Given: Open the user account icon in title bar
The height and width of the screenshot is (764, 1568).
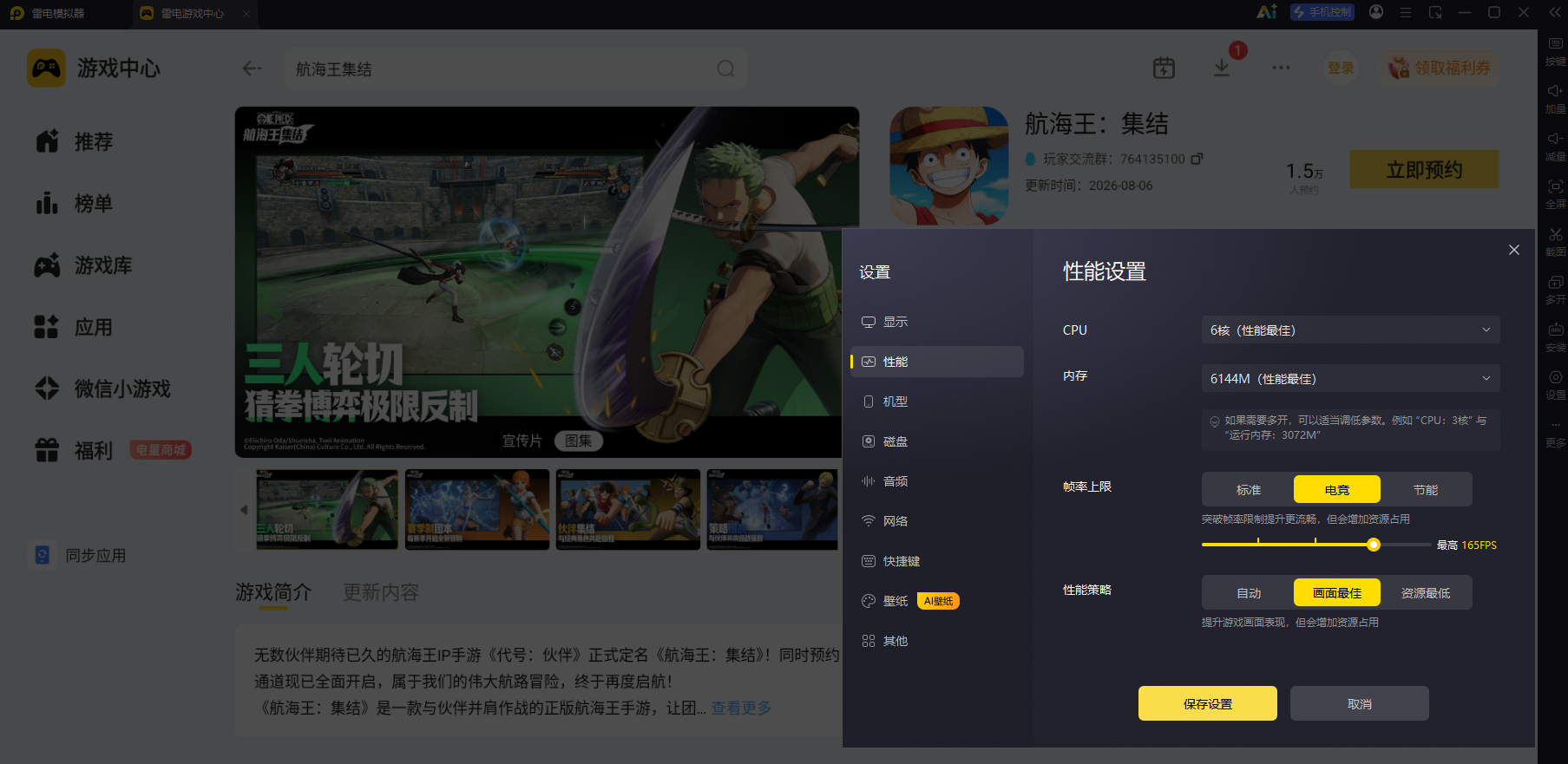Looking at the screenshot, I should pos(1376,12).
